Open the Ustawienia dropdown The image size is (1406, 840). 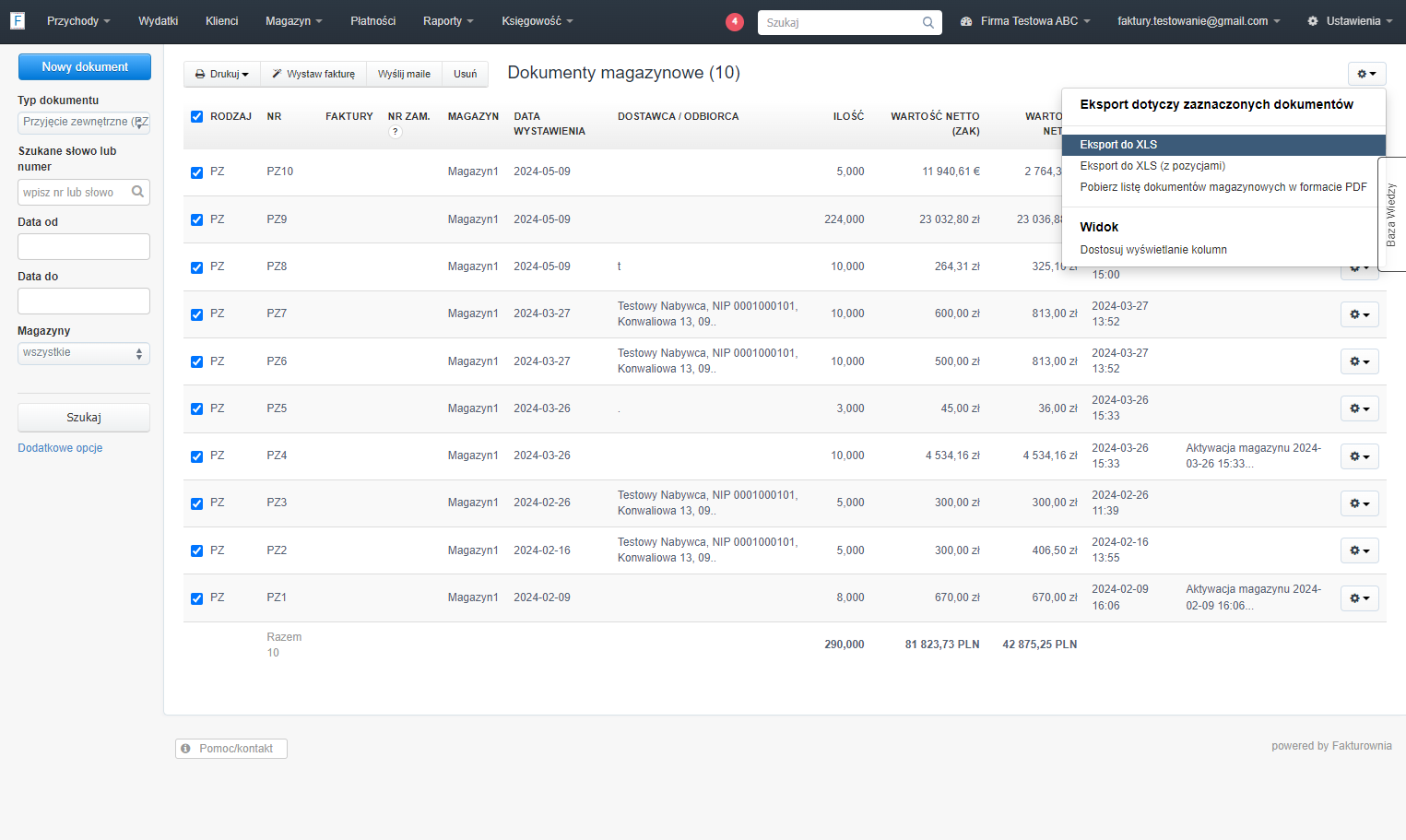1351,21
